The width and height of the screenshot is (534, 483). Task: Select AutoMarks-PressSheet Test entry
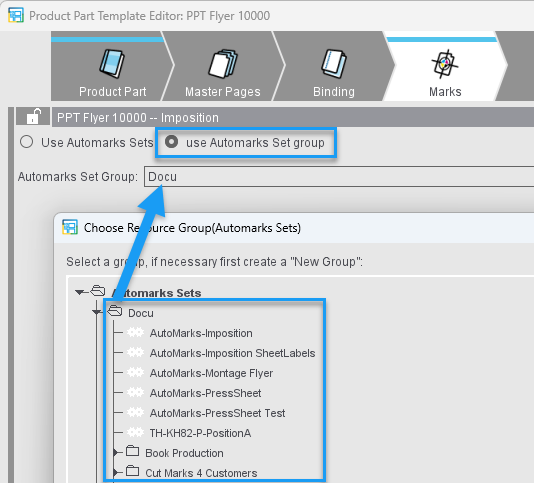(217, 413)
